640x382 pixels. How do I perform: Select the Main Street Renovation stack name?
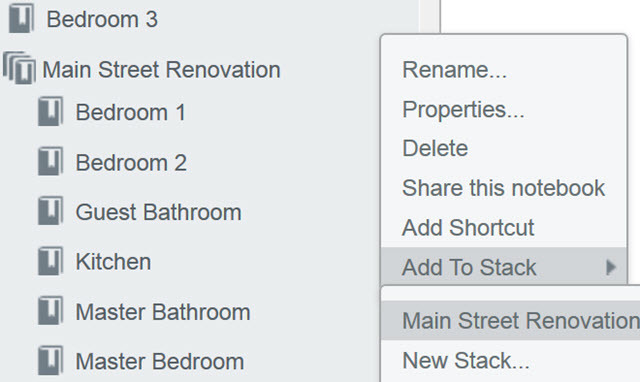[161, 69]
